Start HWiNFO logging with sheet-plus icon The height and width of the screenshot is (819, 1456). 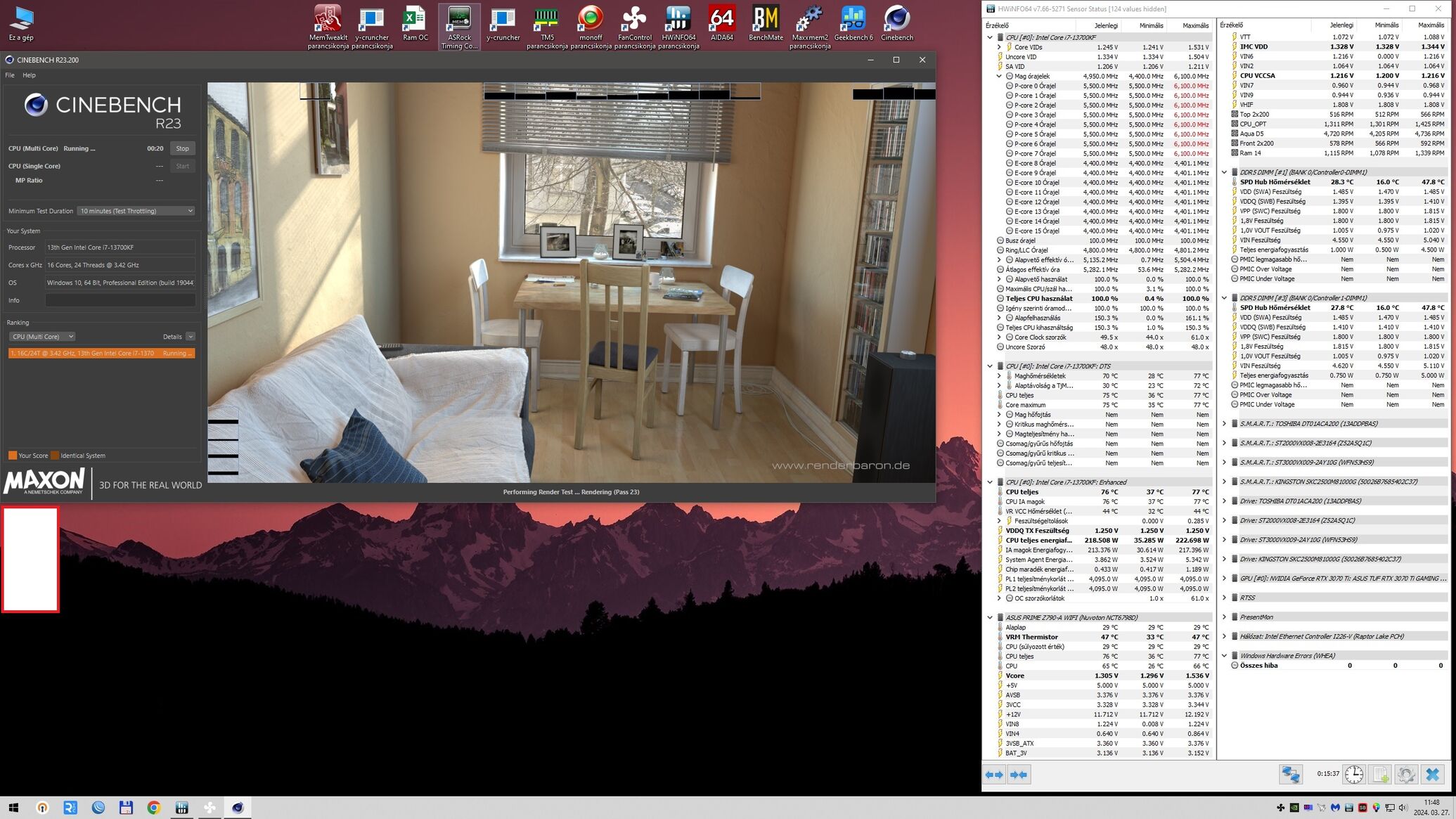tap(1380, 774)
